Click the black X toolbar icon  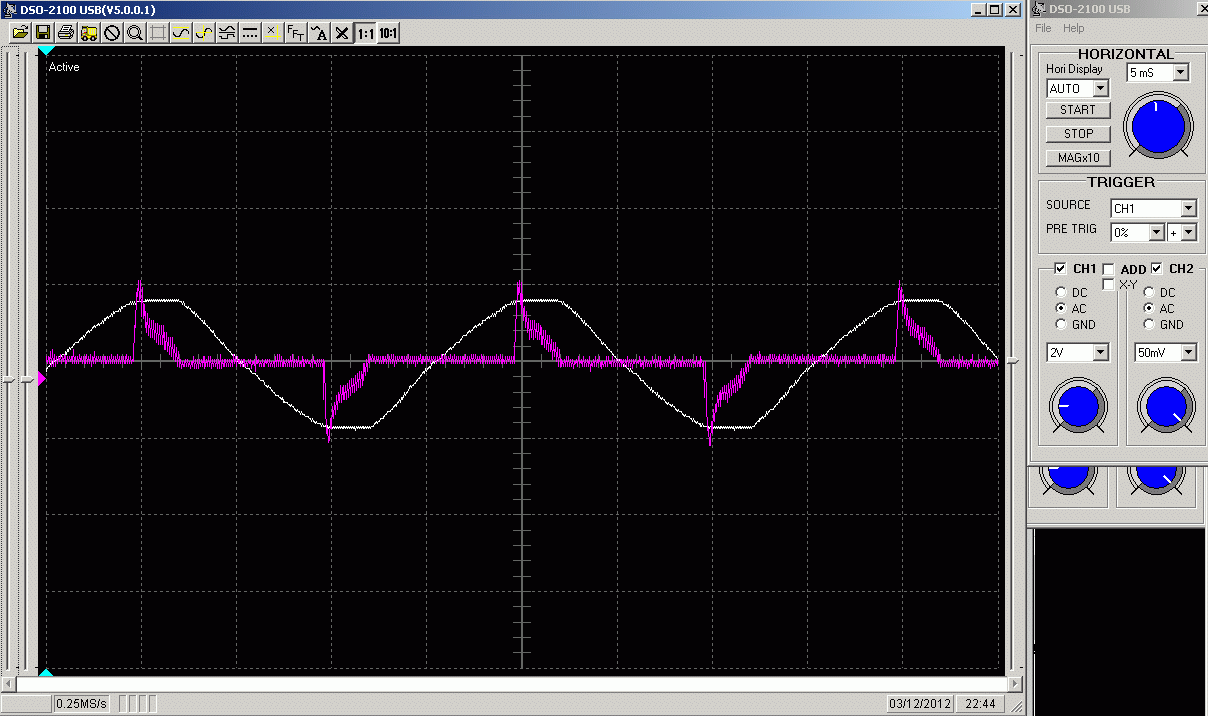[x=342, y=33]
